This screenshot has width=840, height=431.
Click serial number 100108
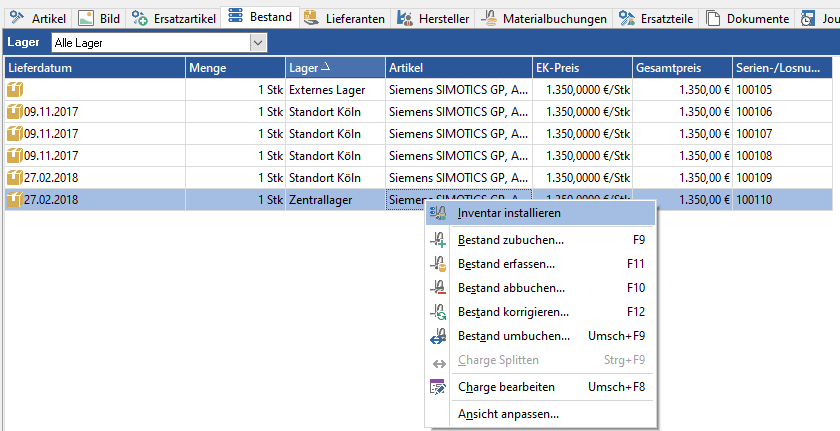point(754,156)
